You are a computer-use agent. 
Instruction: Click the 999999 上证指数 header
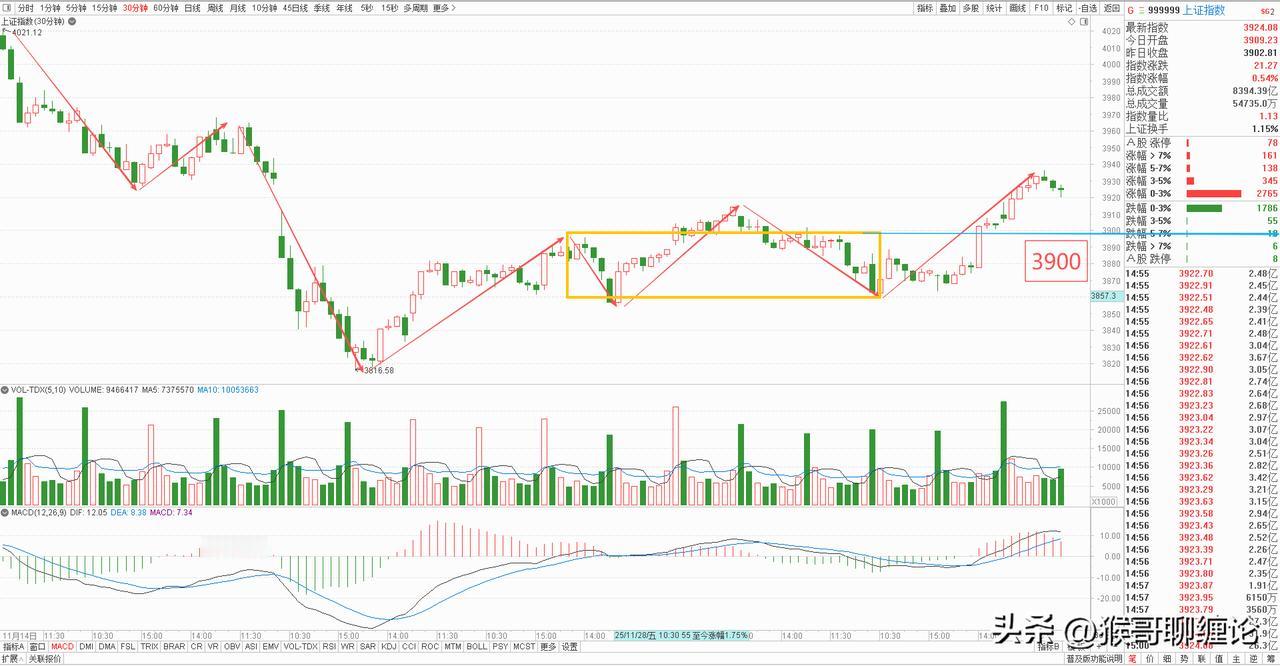[x=1186, y=10]
